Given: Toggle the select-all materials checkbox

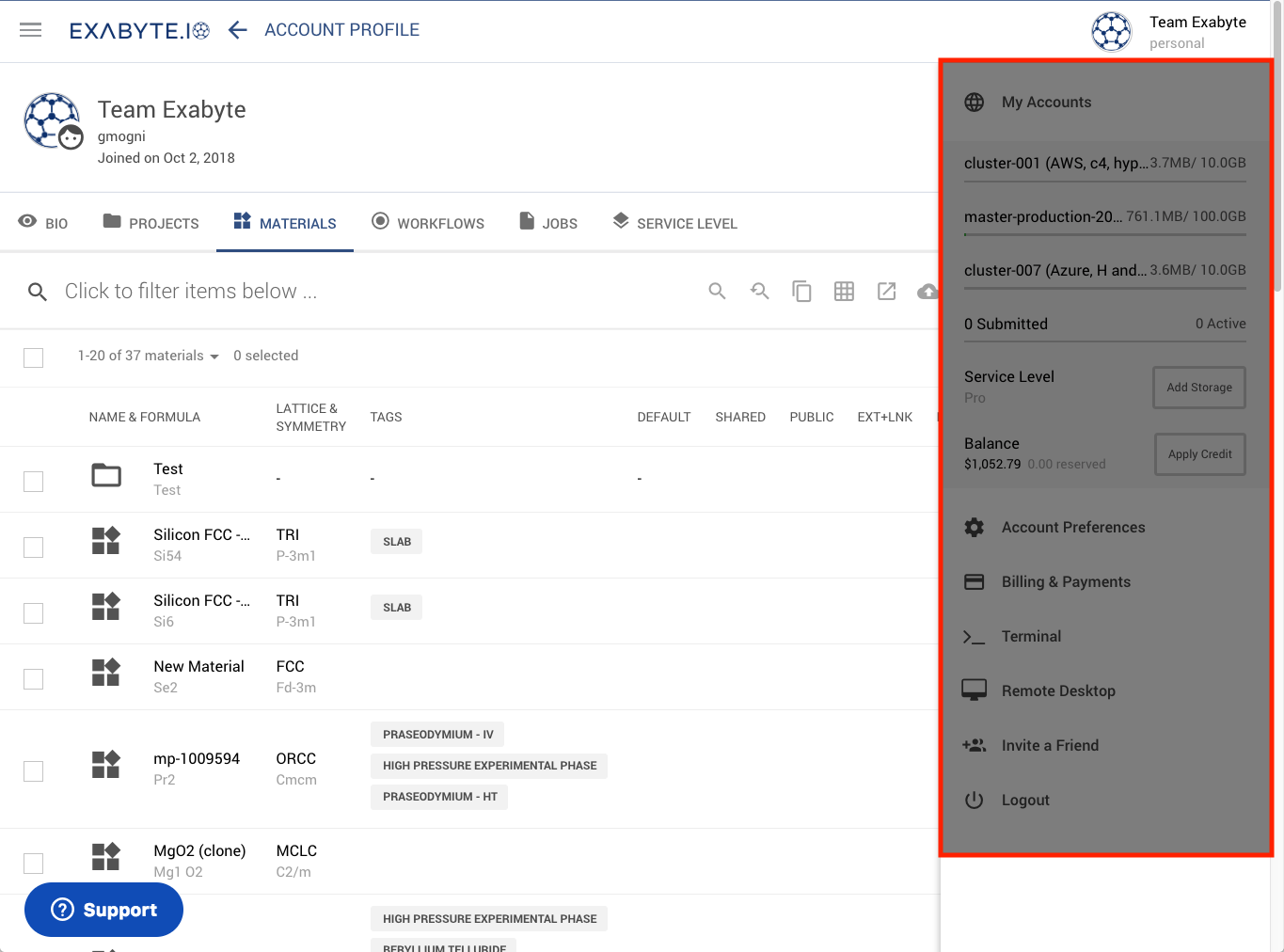Looking at the screenshot, I should pos(34,357).
